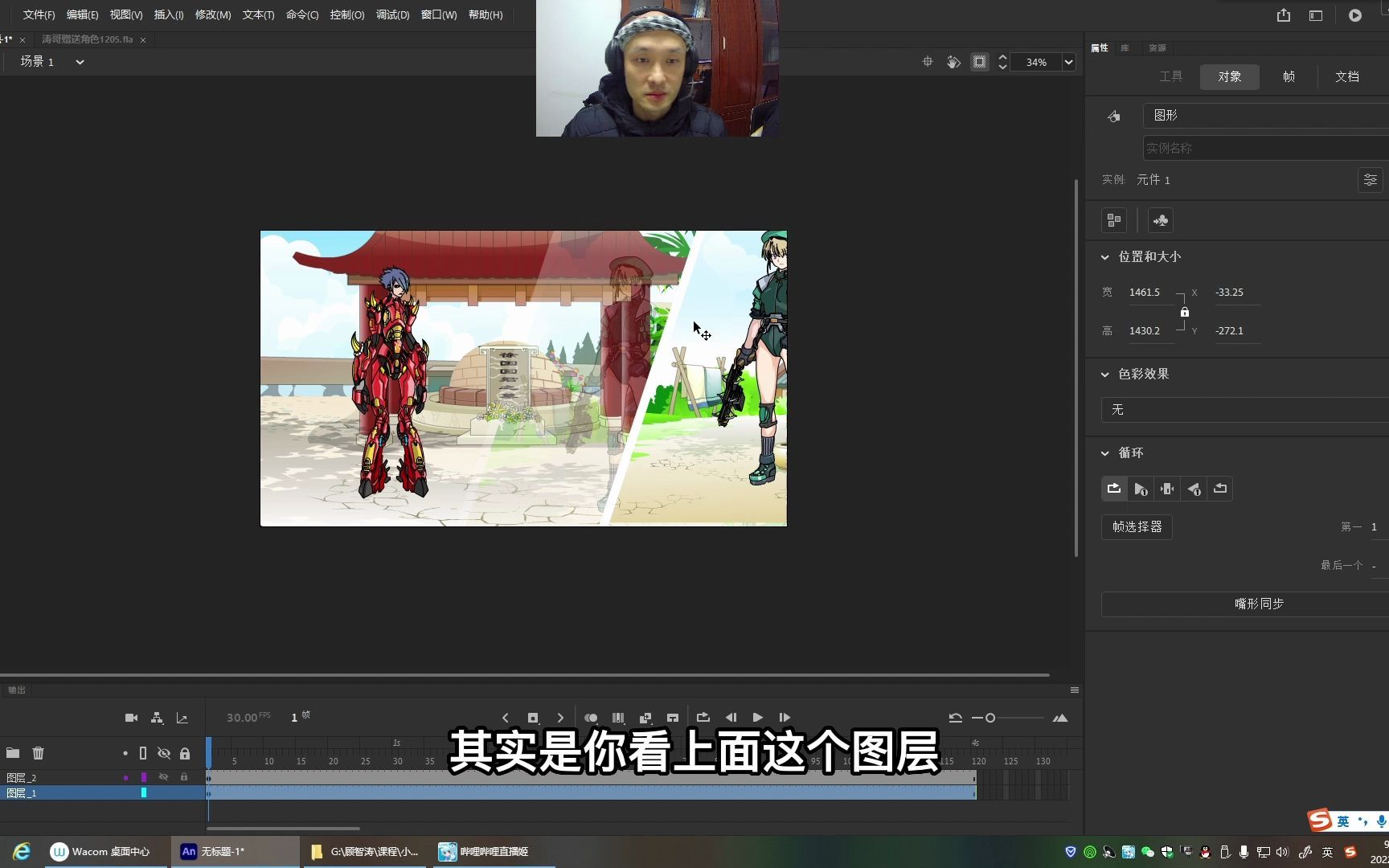This screenshot has width=1389, height=868.
Task: Click the timeline zoom-in mountain icon
Action: pos(1060,718)
